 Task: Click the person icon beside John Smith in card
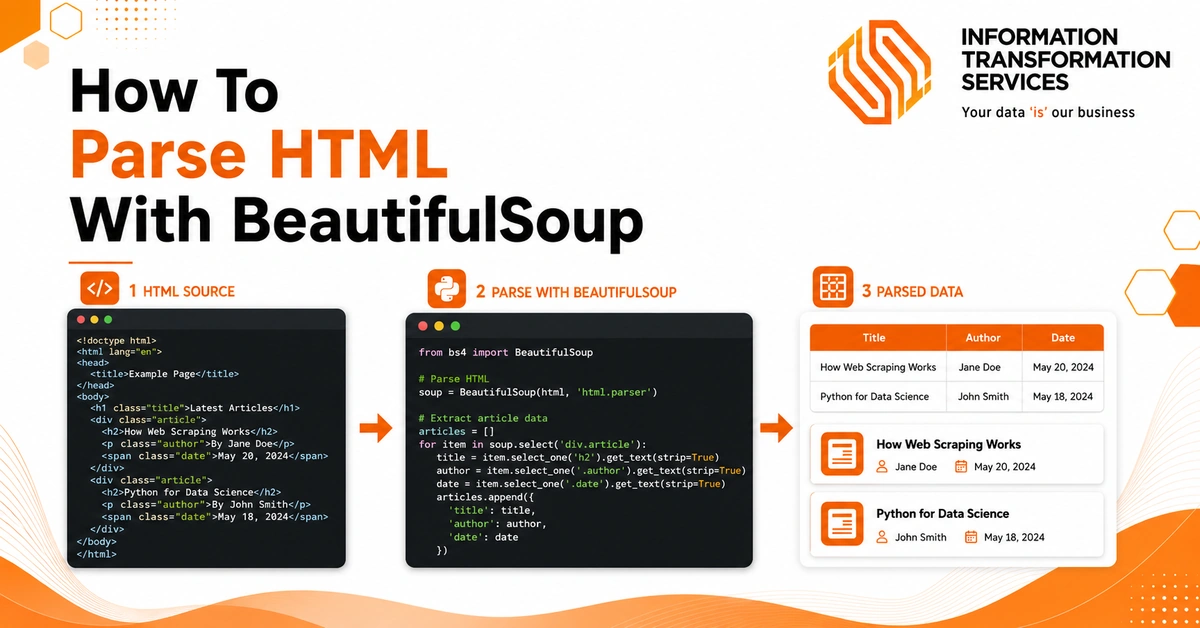click(882, 537)
